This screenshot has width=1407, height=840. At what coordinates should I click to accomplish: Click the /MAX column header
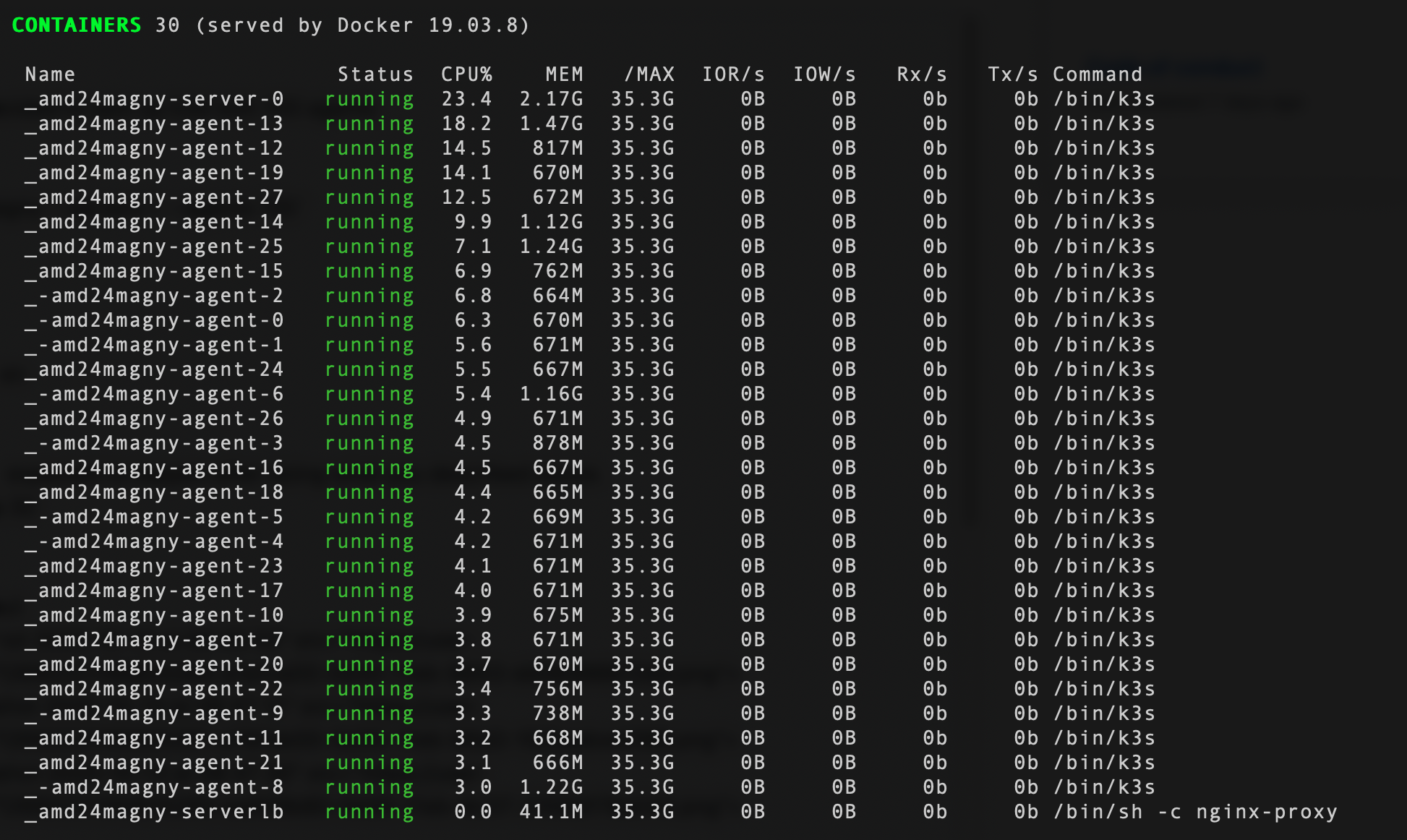pos(649,74)
